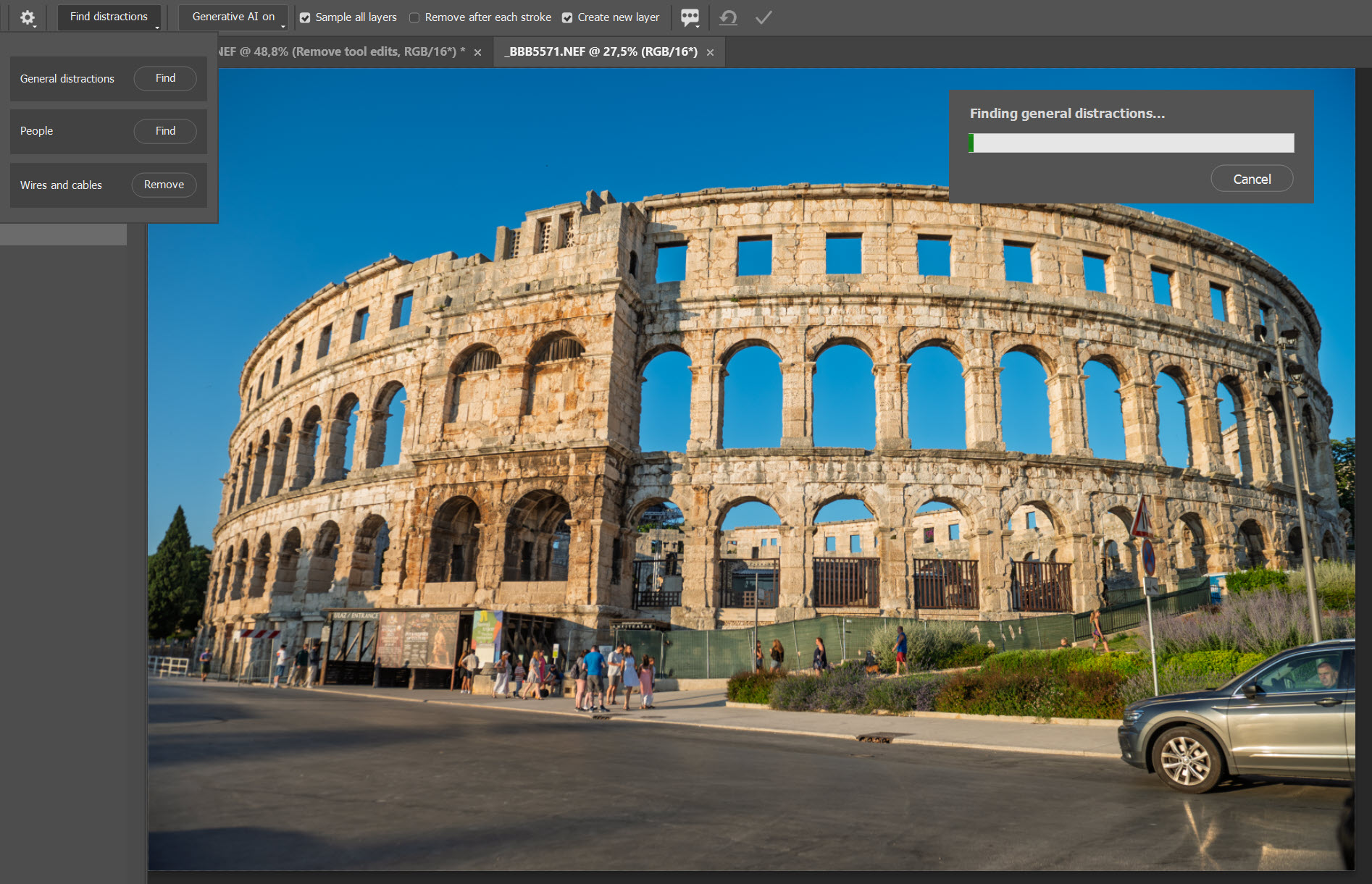Click Find for General distractions
The image size is (1372, 884).
pyautogui.click(x=165, y=78)
